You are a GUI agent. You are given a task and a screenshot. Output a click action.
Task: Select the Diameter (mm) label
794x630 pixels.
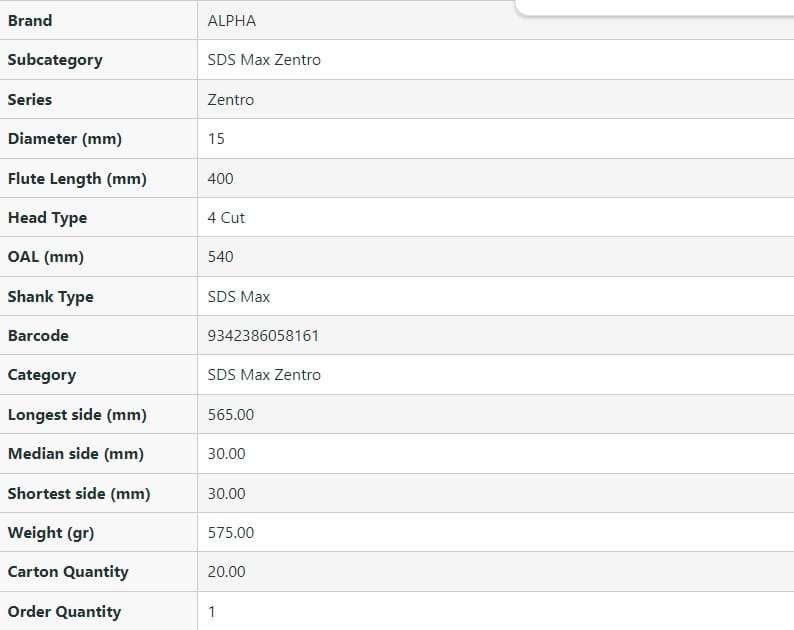[65, 139]
